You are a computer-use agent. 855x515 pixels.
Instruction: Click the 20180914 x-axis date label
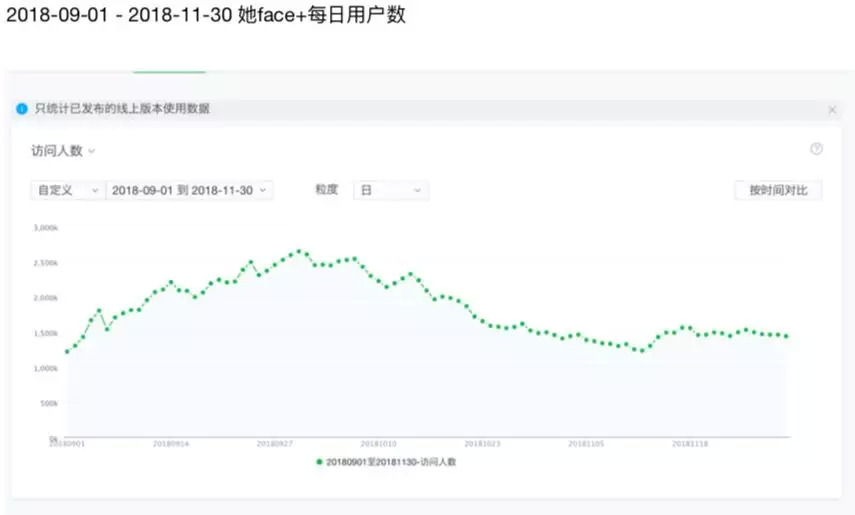(169, 443)
